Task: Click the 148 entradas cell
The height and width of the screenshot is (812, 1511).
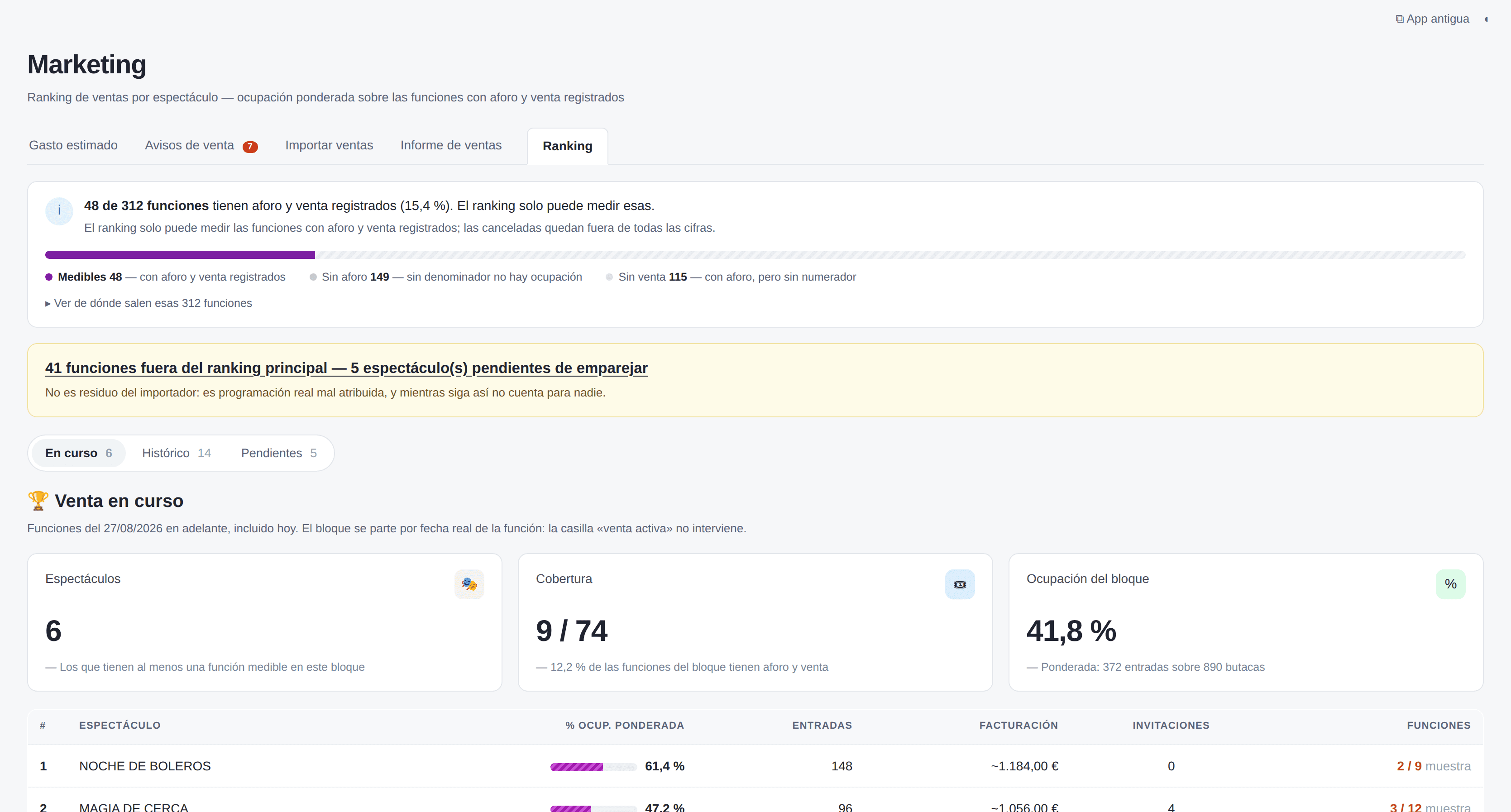Action: click(842, 766)
